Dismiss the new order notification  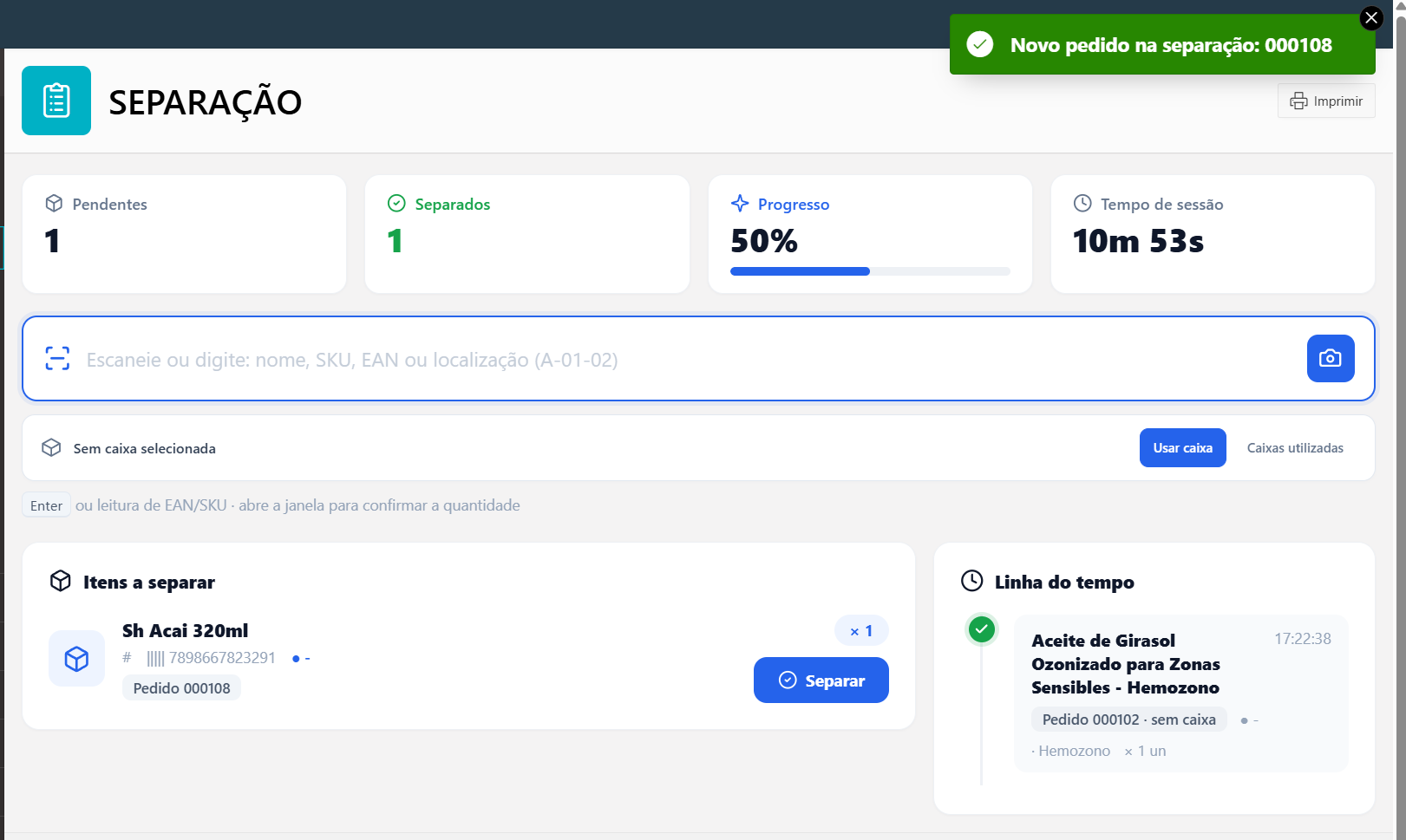(1370, 18)
